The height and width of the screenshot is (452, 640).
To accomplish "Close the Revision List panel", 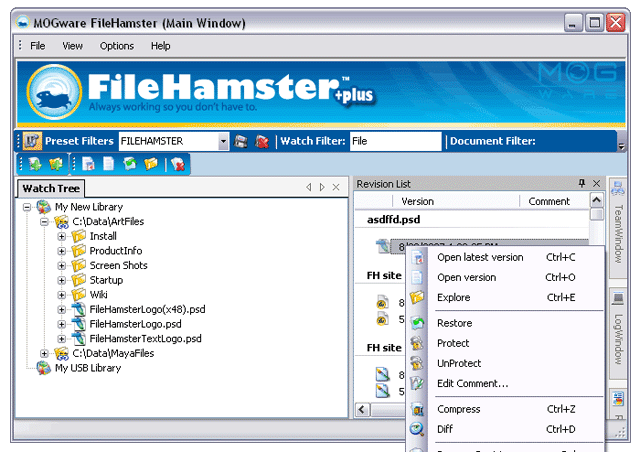I will point(596,183).
